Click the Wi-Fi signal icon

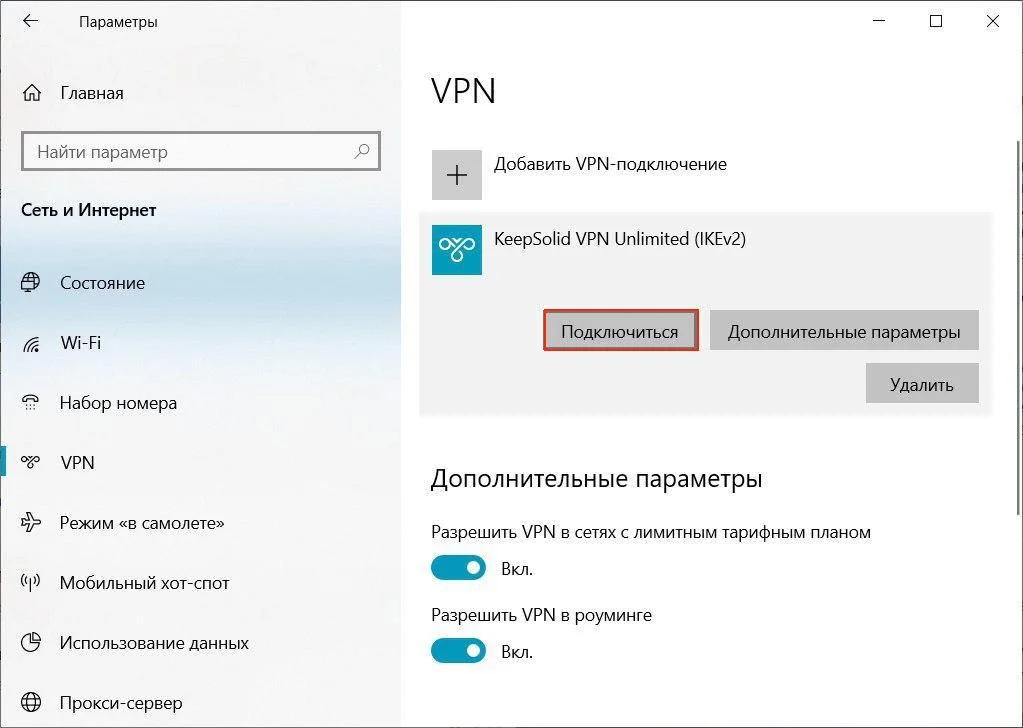click(31, 343)
